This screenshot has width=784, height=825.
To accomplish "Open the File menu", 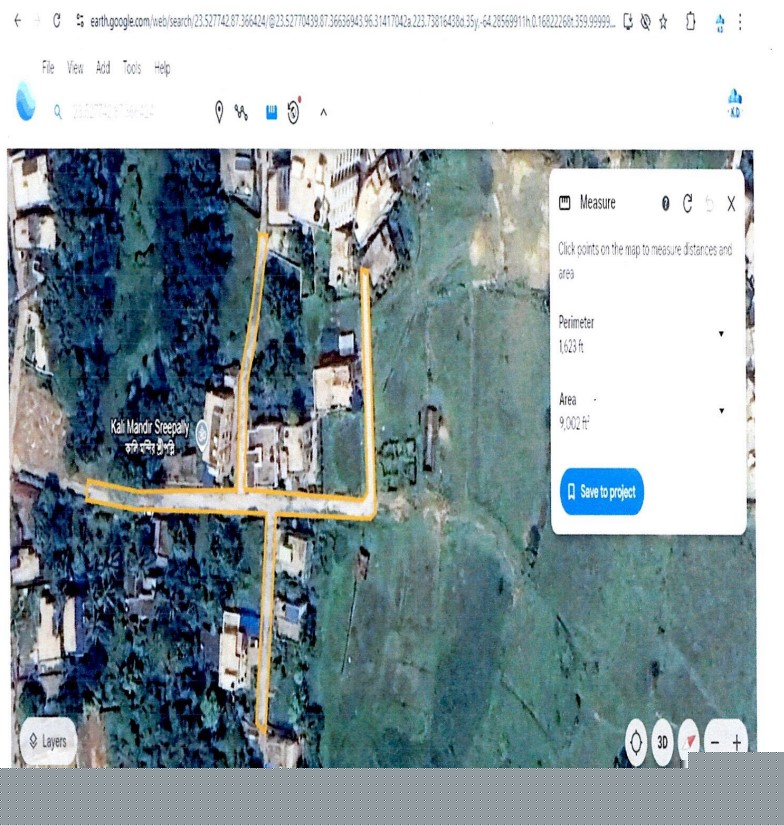I will pos(48,68).
